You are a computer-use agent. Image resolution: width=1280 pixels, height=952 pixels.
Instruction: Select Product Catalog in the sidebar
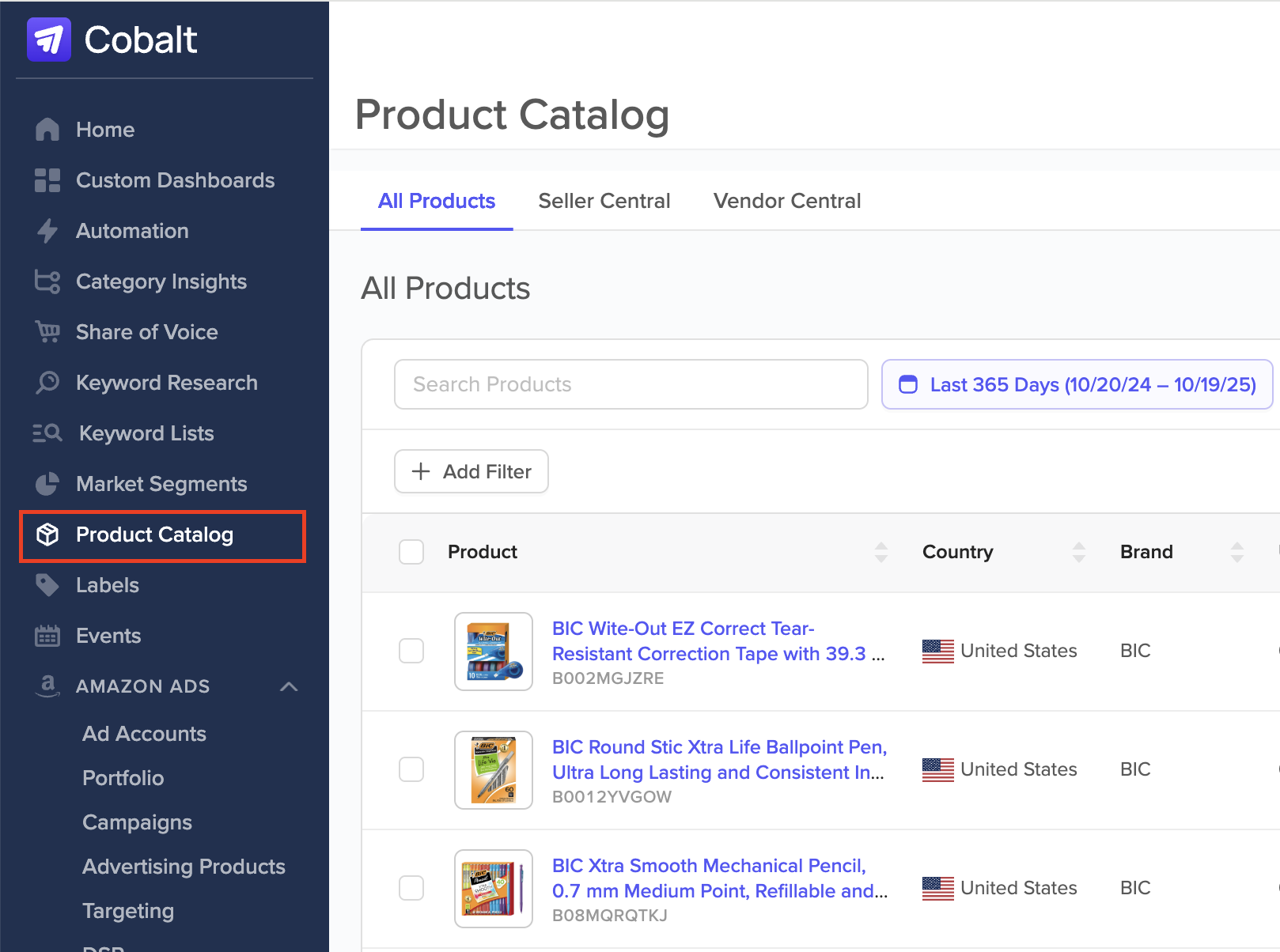(163, 536)
